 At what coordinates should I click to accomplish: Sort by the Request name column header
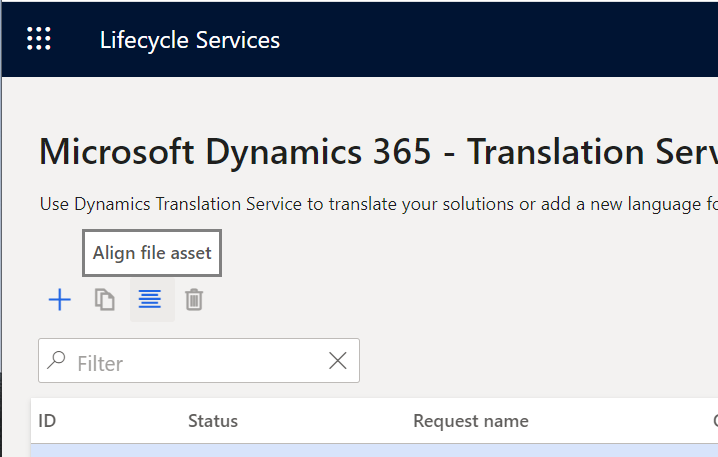click(x=471, y=421)
